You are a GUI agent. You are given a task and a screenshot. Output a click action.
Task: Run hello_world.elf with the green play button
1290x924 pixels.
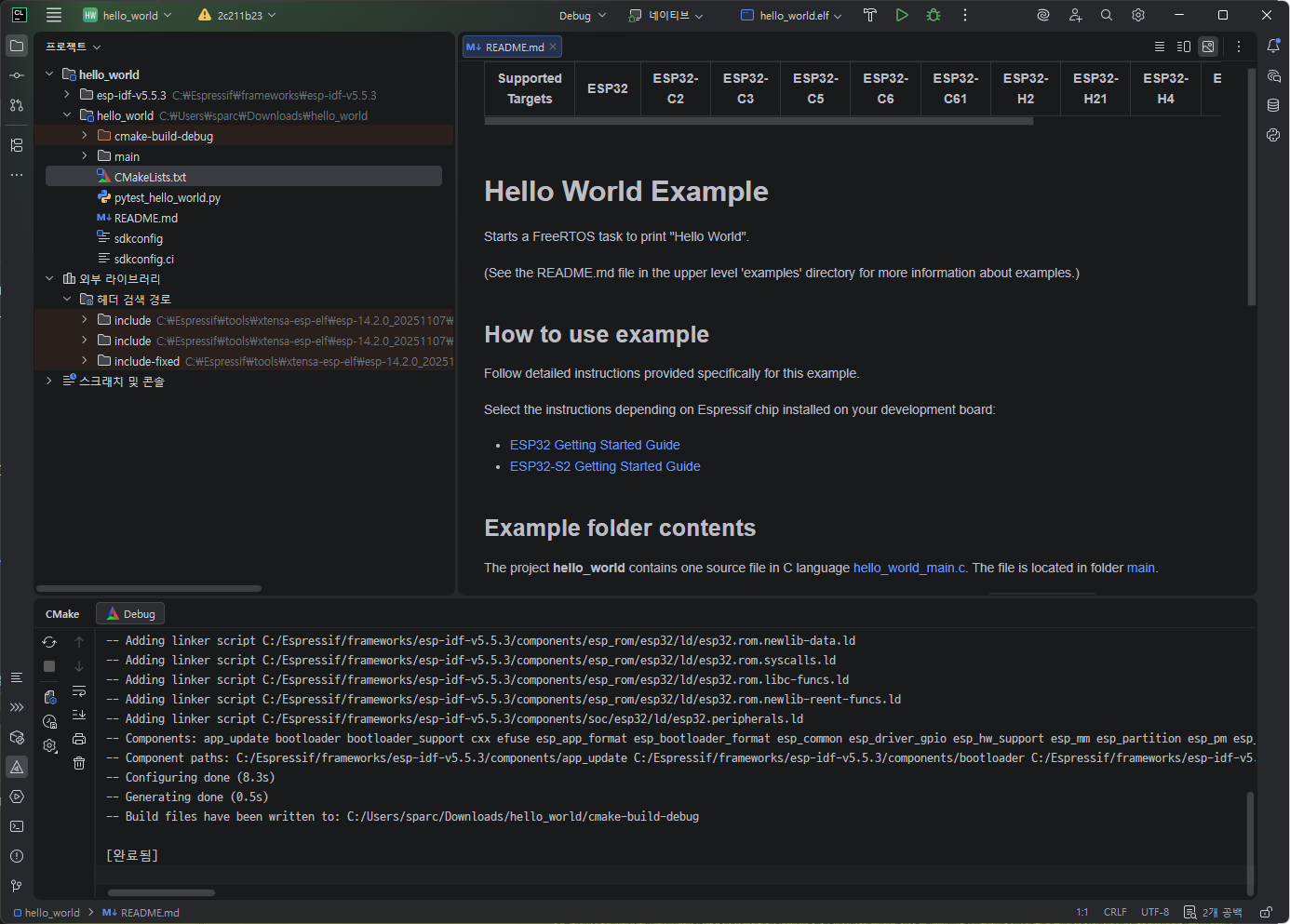click(902, 15)
